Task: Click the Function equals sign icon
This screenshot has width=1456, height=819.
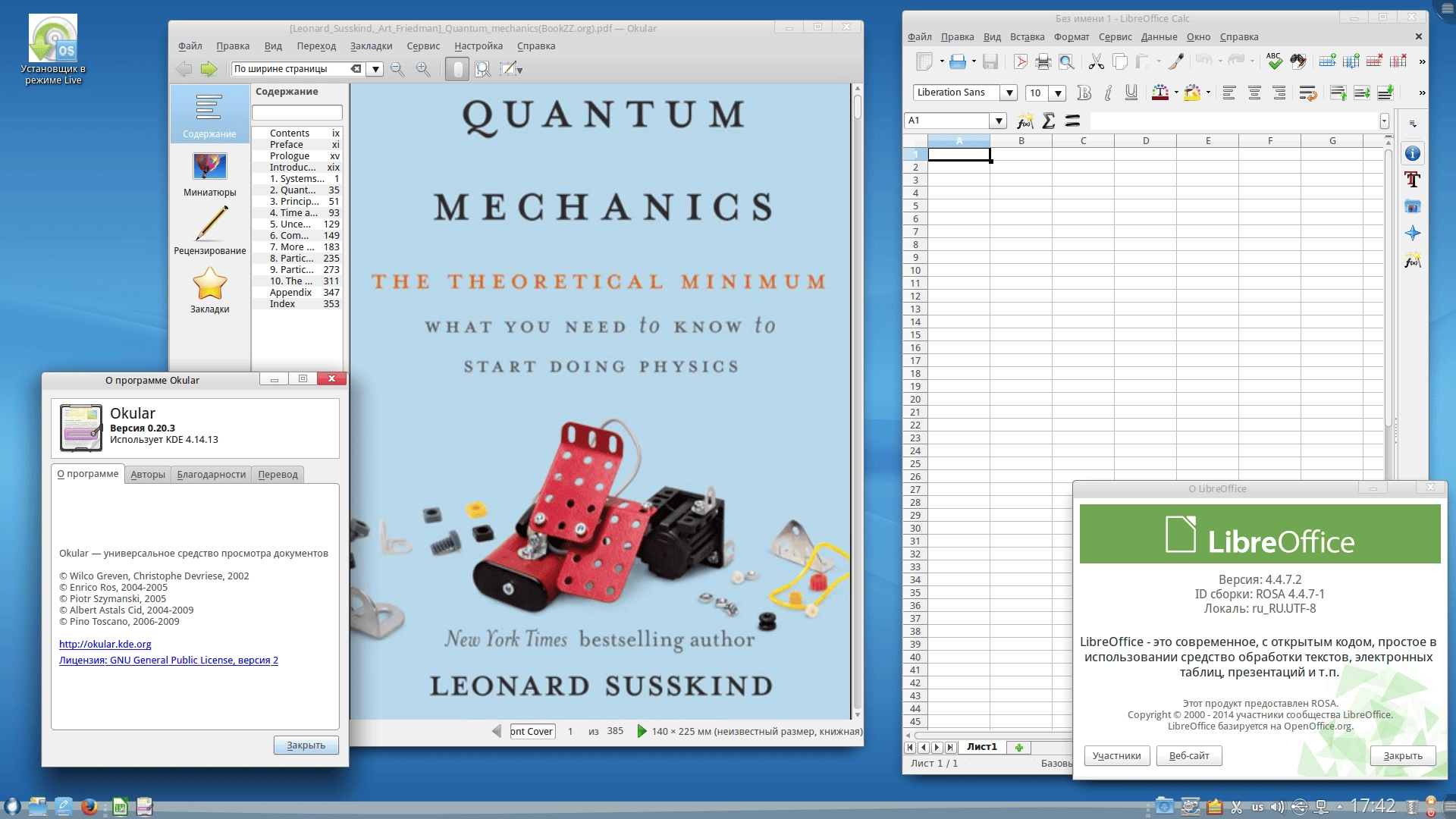Action: click(1072, 121)
